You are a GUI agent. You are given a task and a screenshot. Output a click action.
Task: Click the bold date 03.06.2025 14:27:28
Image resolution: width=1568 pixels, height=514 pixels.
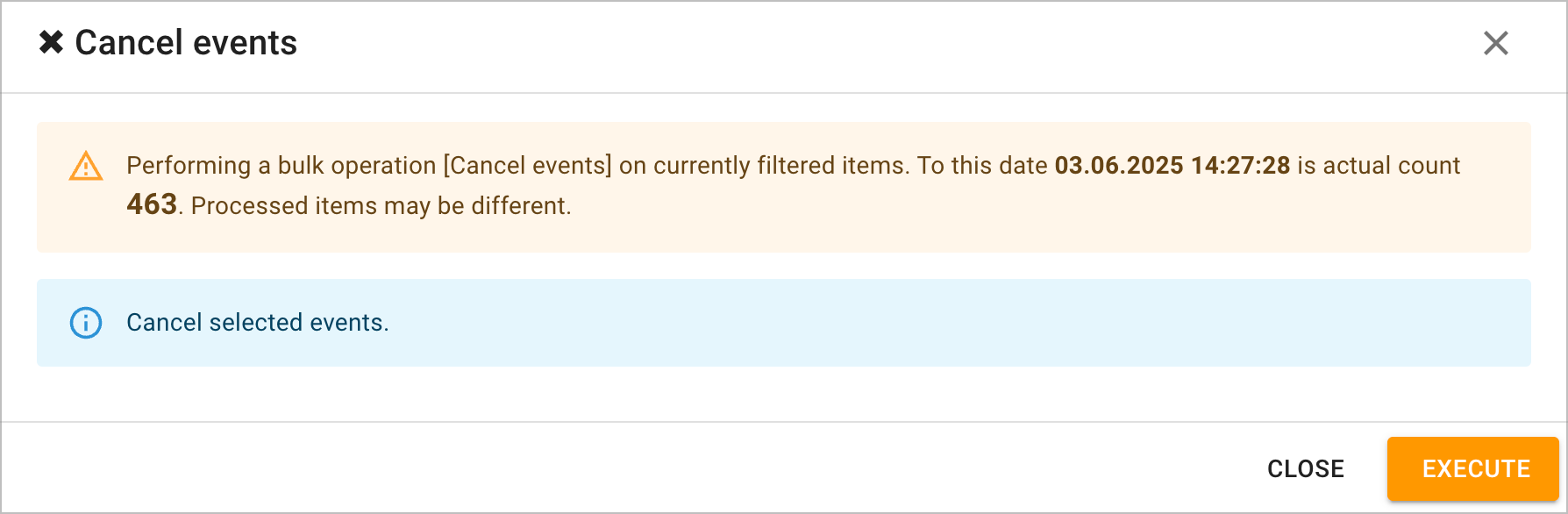pyautogui.click(x=1172, y=165)
